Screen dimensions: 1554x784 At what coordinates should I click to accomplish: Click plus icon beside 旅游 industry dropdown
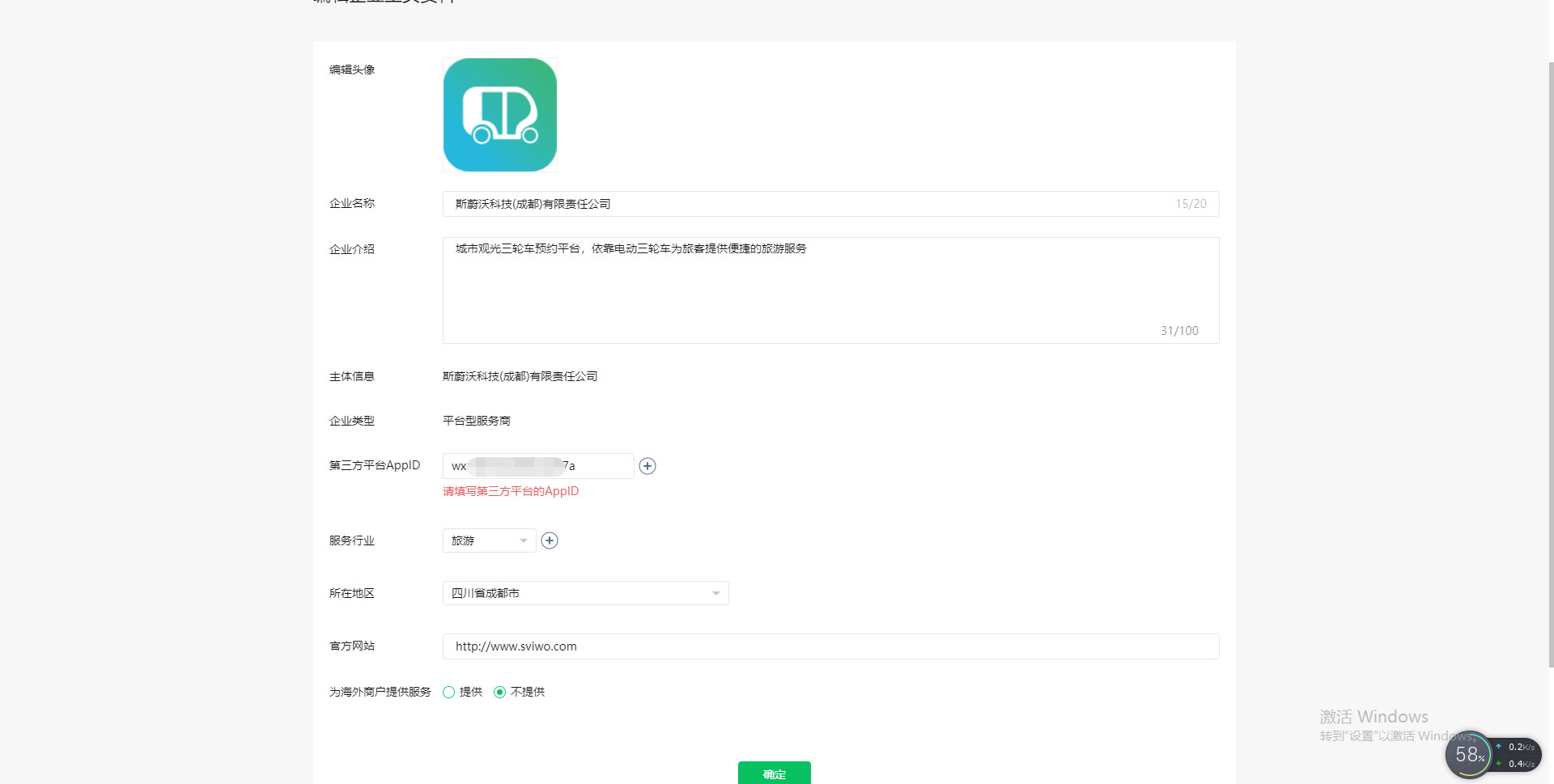550,540
